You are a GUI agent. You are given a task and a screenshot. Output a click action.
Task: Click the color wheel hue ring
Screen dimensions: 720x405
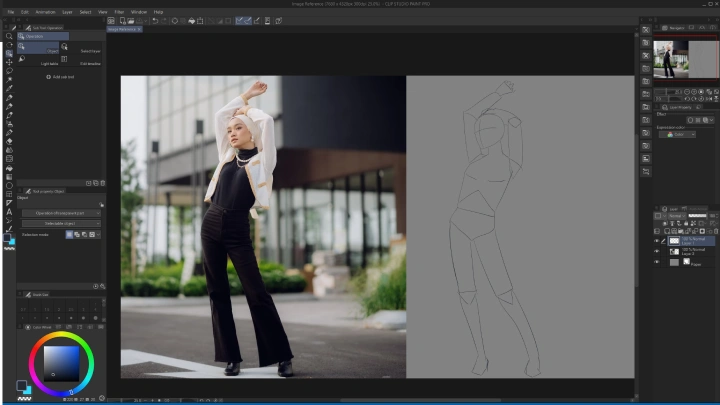pos(62,336)
